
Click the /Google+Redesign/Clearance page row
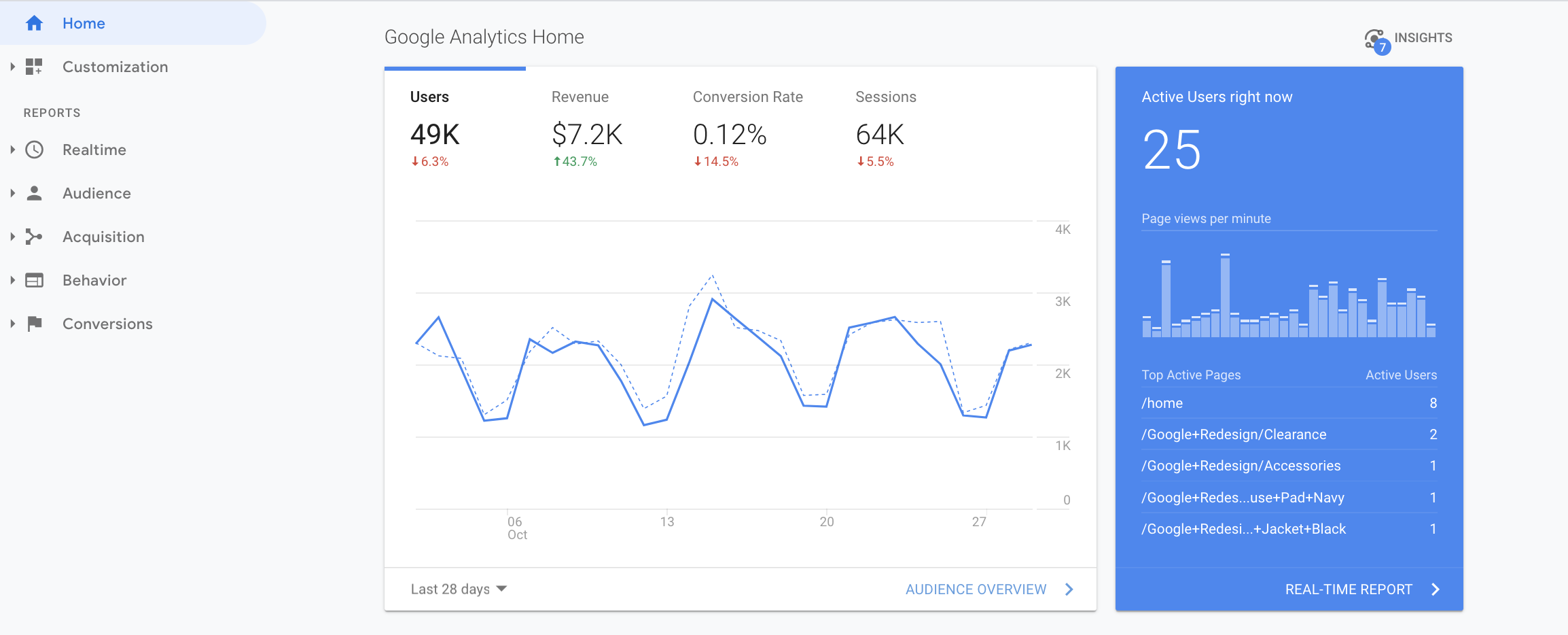[1289, 434]
